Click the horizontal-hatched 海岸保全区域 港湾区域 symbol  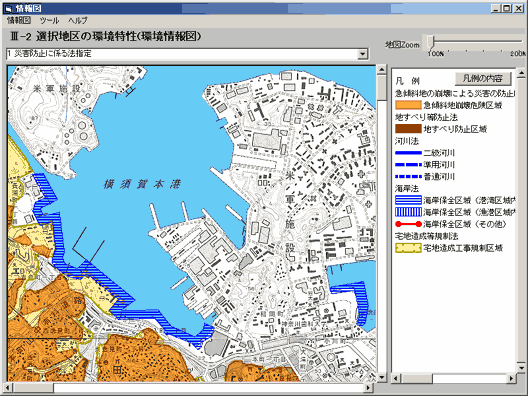408,200
